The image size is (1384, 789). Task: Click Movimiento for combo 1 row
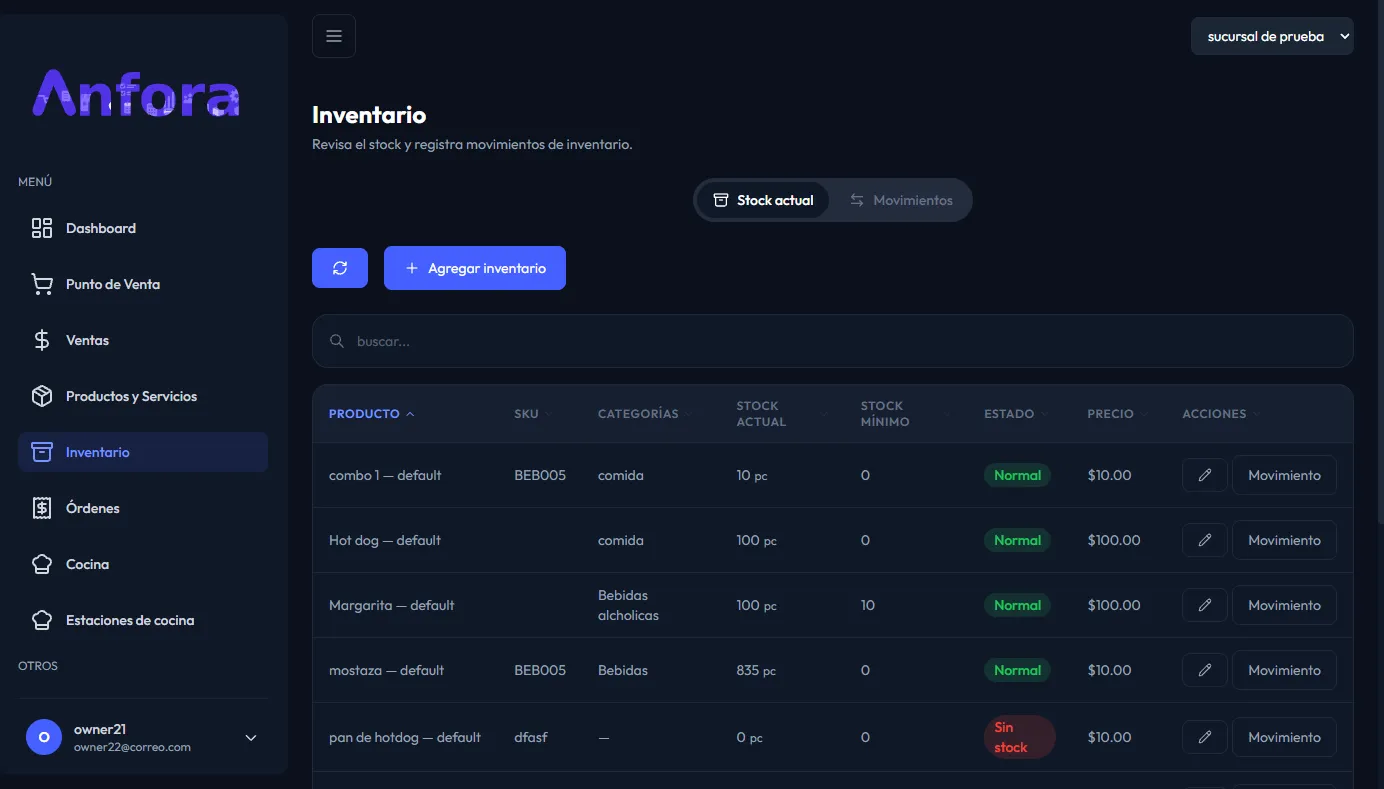coord(1284,475)
